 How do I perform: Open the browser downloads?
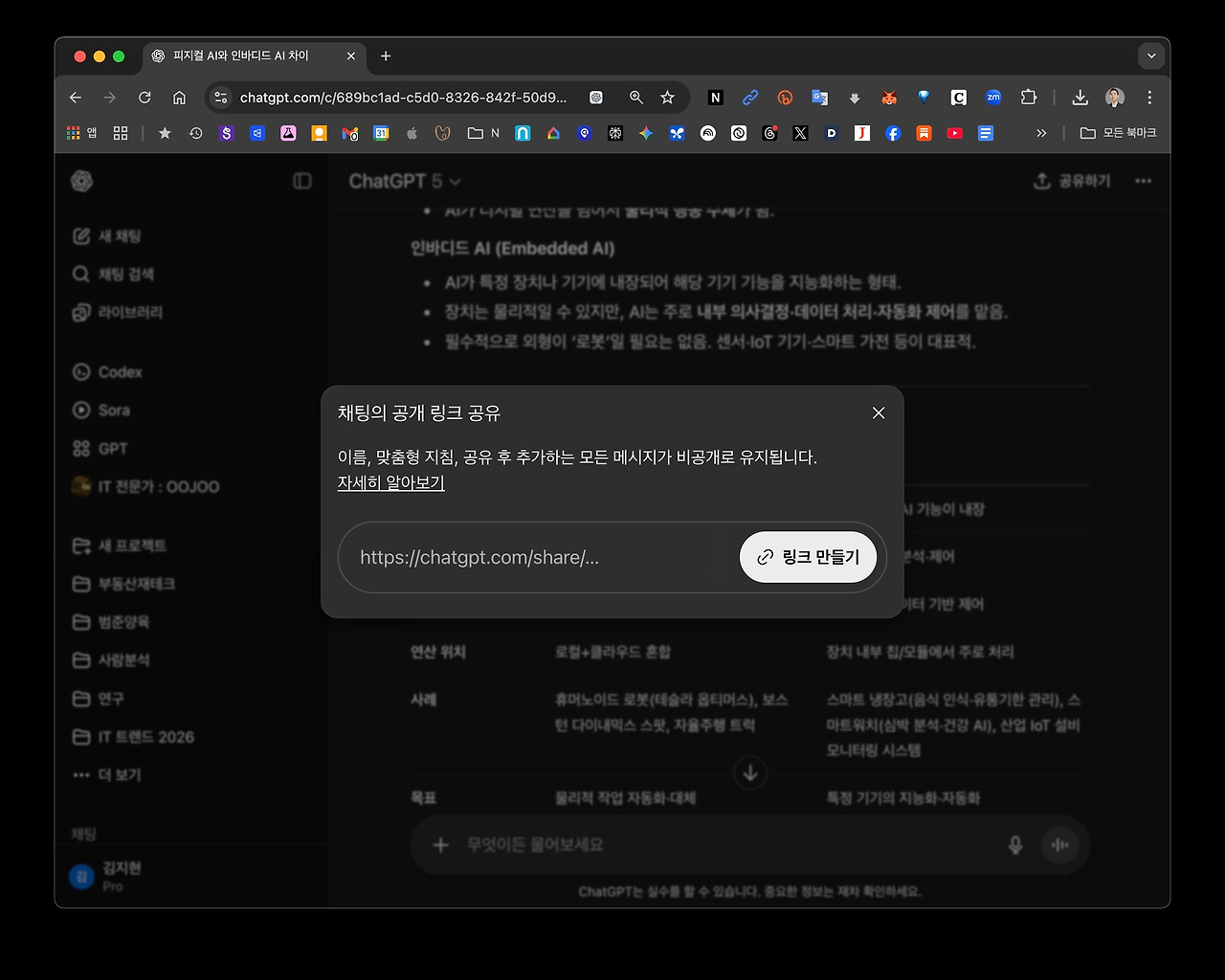tap(1080, 98)
